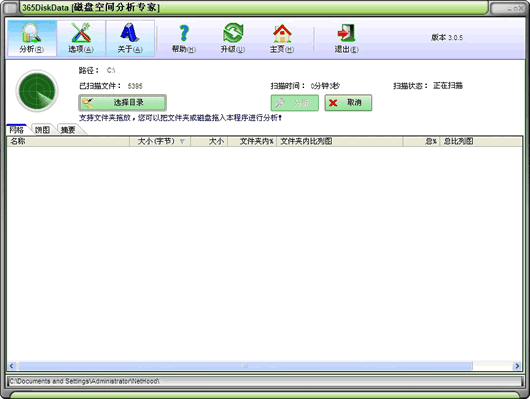This screenshot has height=399, width=530.
Task: Click the radar scanning indicator
Action: pyautogui.click(x=37, y=91)
